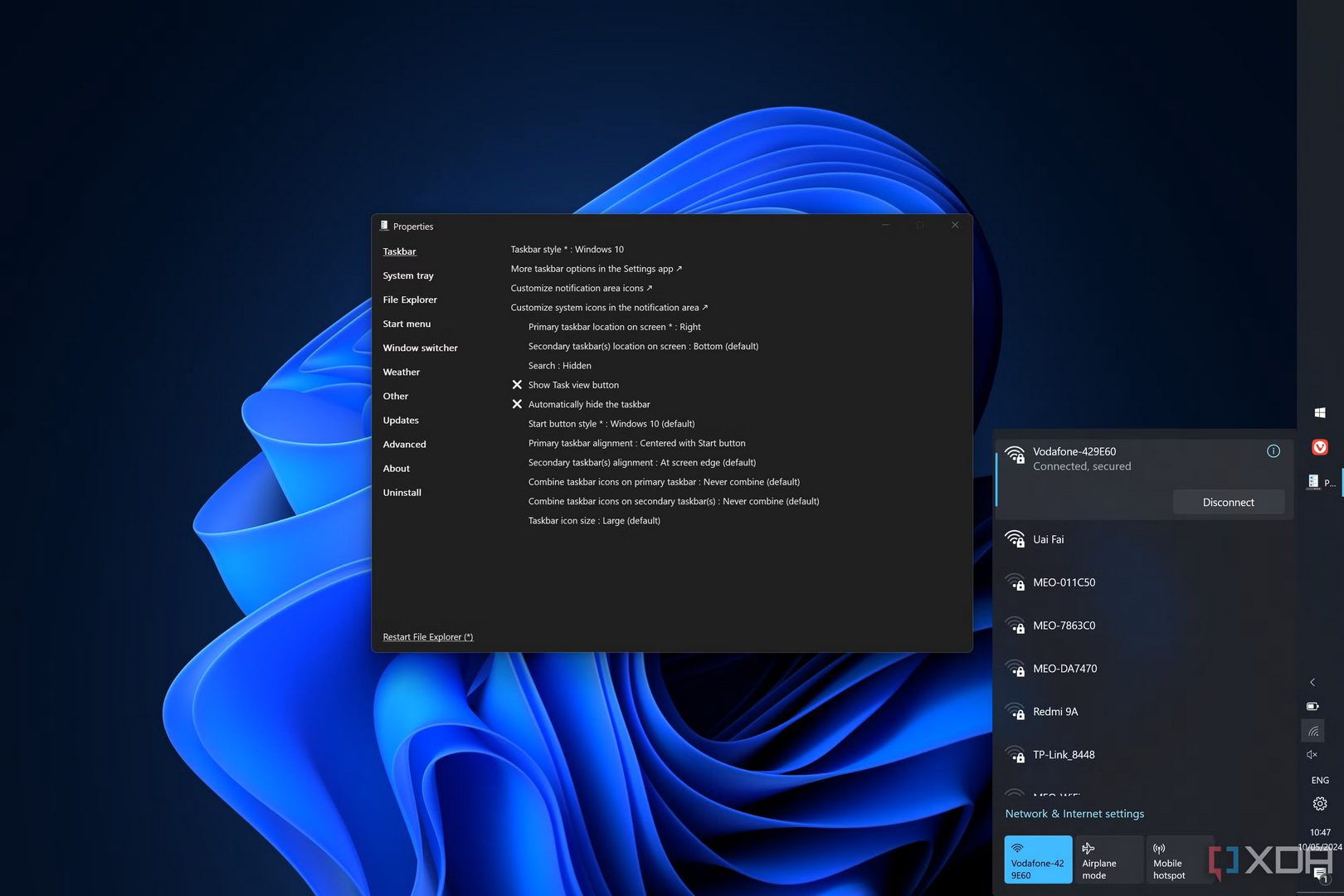View Vodafone-429E60 properties info icon
This screenshot has height=896, width=1344.
(1273, 451)
